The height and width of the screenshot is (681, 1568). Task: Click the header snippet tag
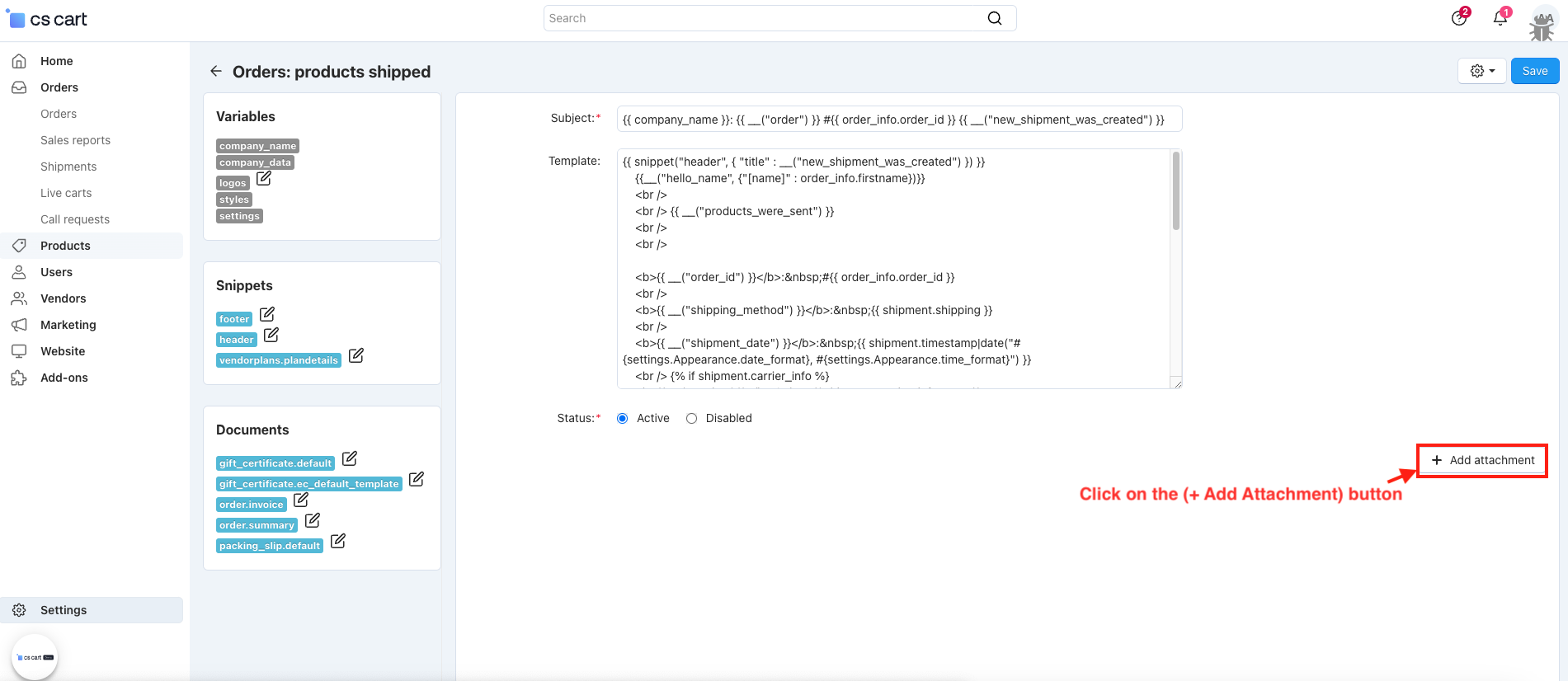(x=237, y=340)
